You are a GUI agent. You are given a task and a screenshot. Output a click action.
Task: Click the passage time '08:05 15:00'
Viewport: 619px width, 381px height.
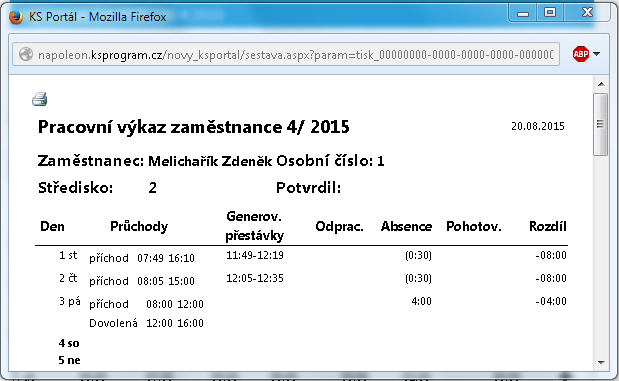(166, 281)
